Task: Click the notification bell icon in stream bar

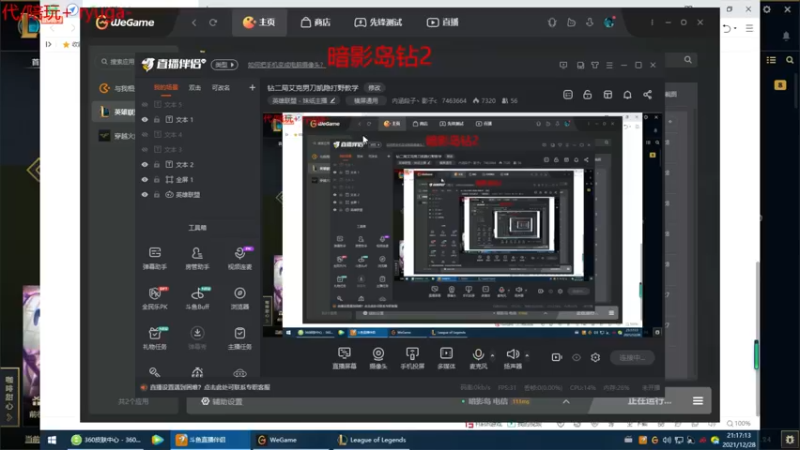Action: click(627, 95)
